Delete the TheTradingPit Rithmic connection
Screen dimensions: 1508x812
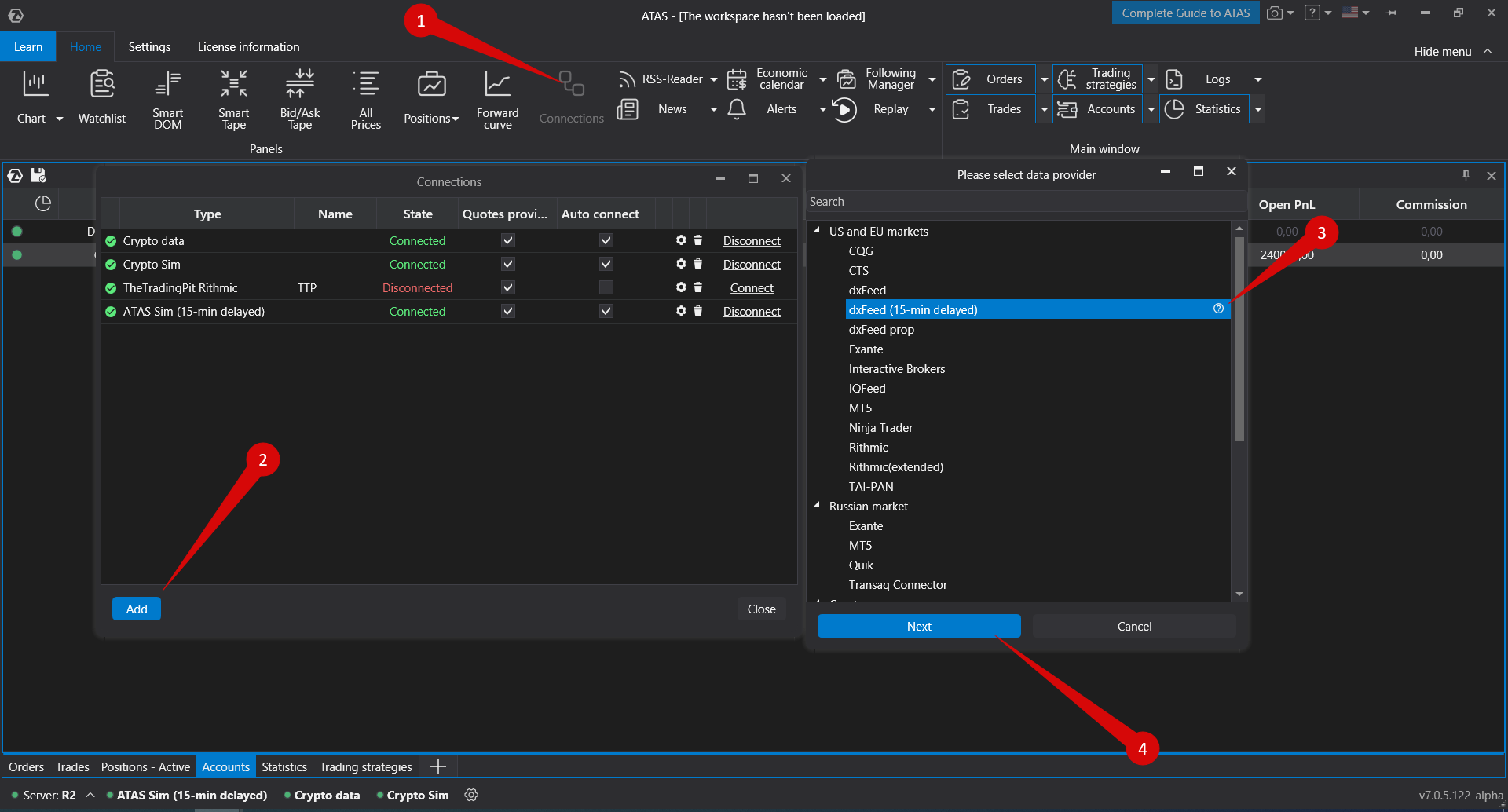click(698, 287)
